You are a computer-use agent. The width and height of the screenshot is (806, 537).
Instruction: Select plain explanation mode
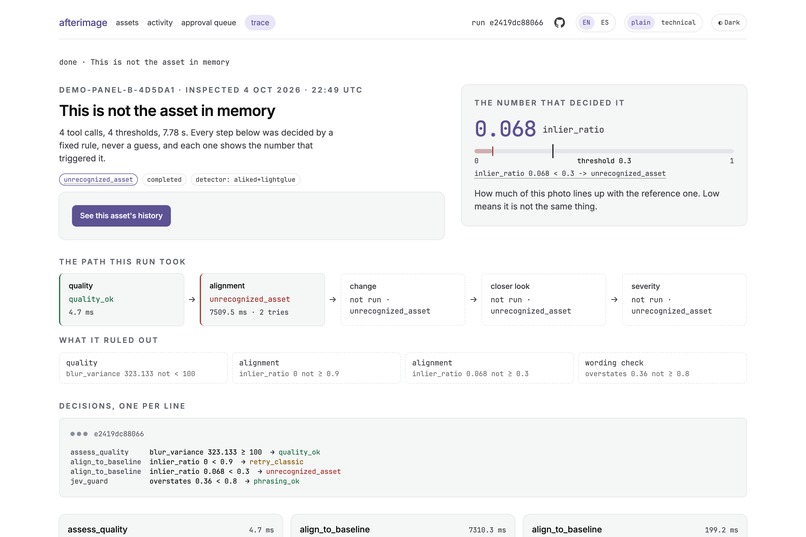640,23
